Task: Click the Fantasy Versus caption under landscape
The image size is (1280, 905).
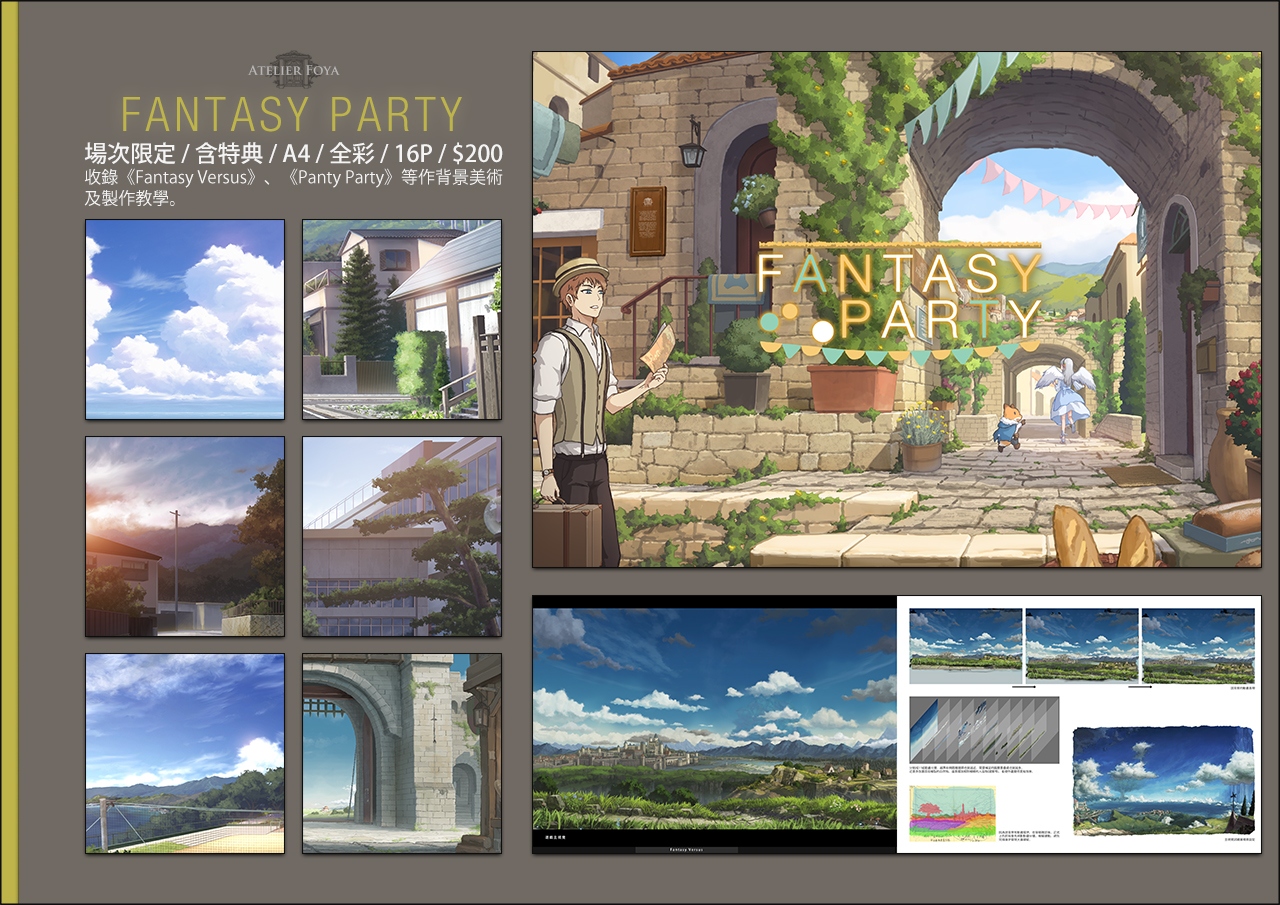Action: coord(686,850)
